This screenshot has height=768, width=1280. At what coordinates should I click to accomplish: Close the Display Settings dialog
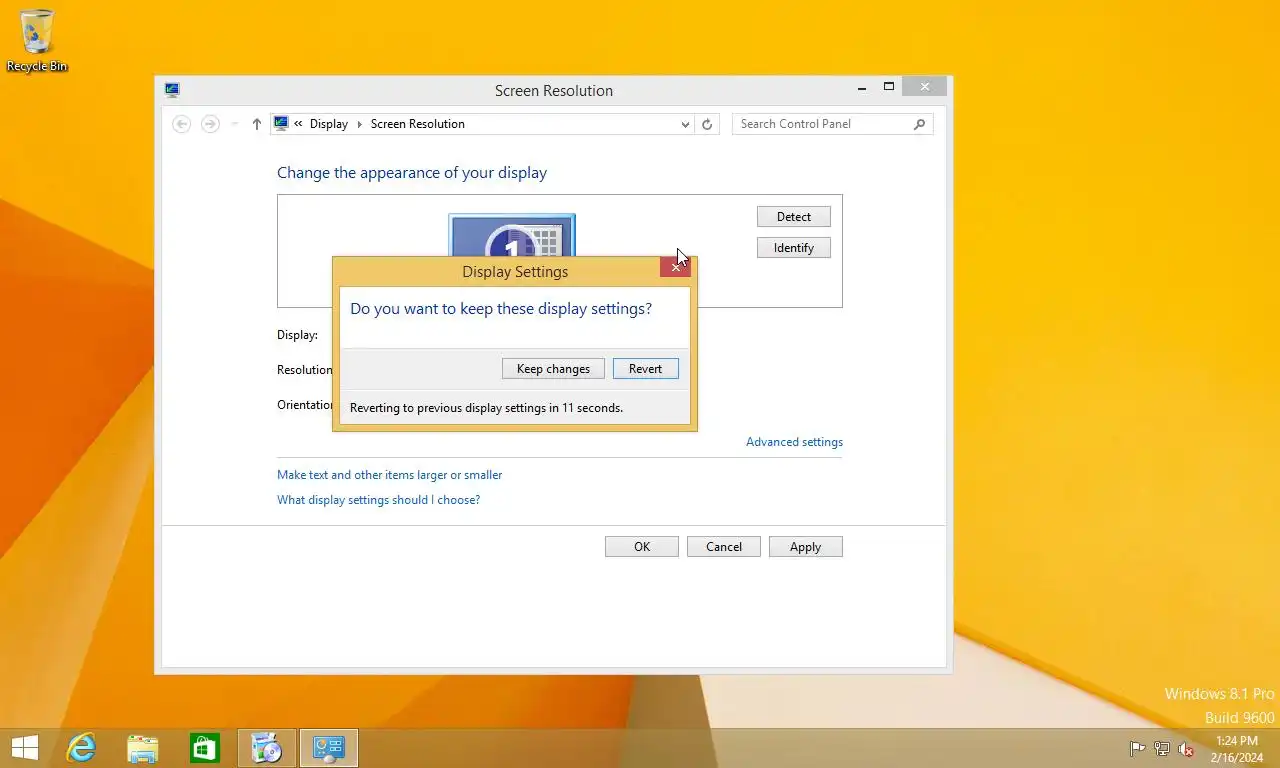(x=675, y=267)
